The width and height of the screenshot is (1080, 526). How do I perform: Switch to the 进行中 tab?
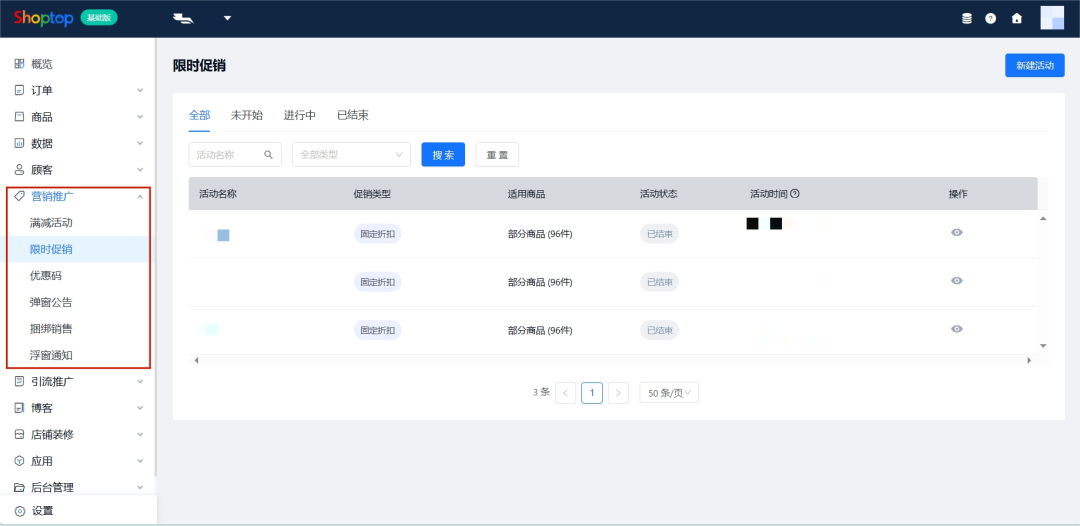[x=300, y=115]
